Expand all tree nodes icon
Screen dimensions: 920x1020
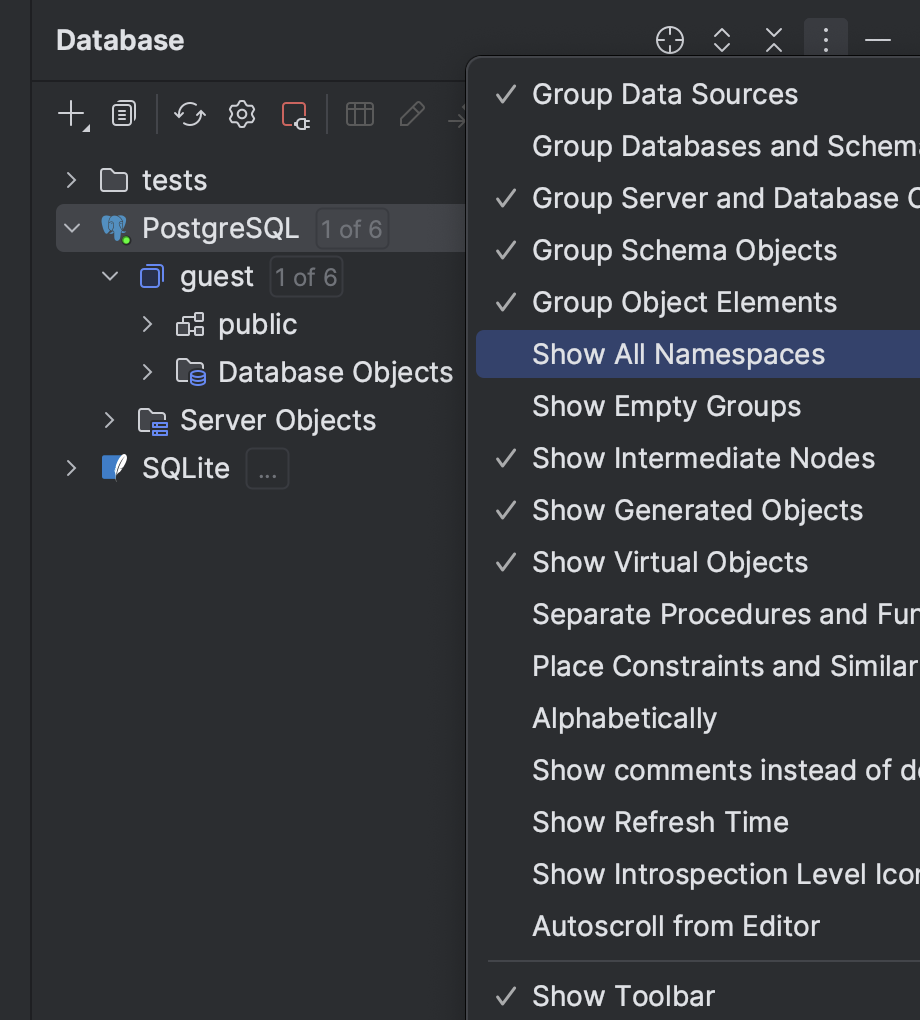point(721,40)
